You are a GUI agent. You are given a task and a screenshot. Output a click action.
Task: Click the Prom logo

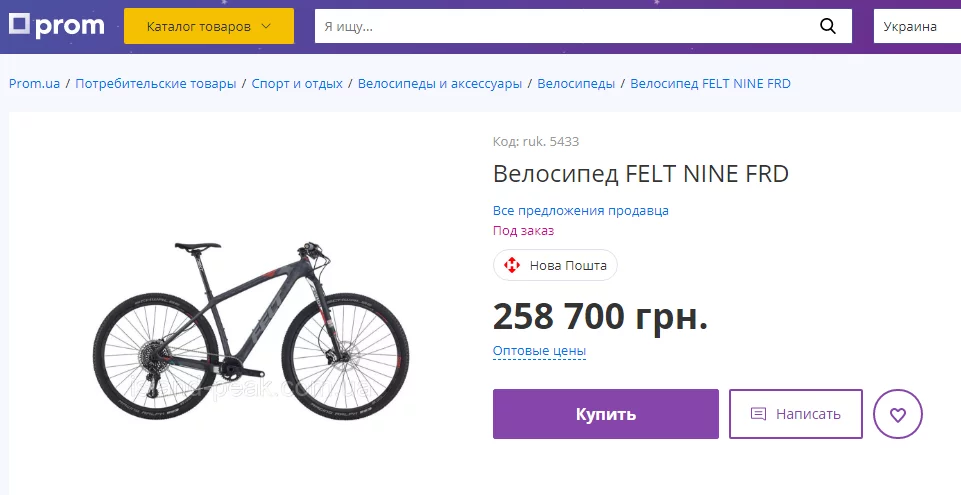click(57, 26)
